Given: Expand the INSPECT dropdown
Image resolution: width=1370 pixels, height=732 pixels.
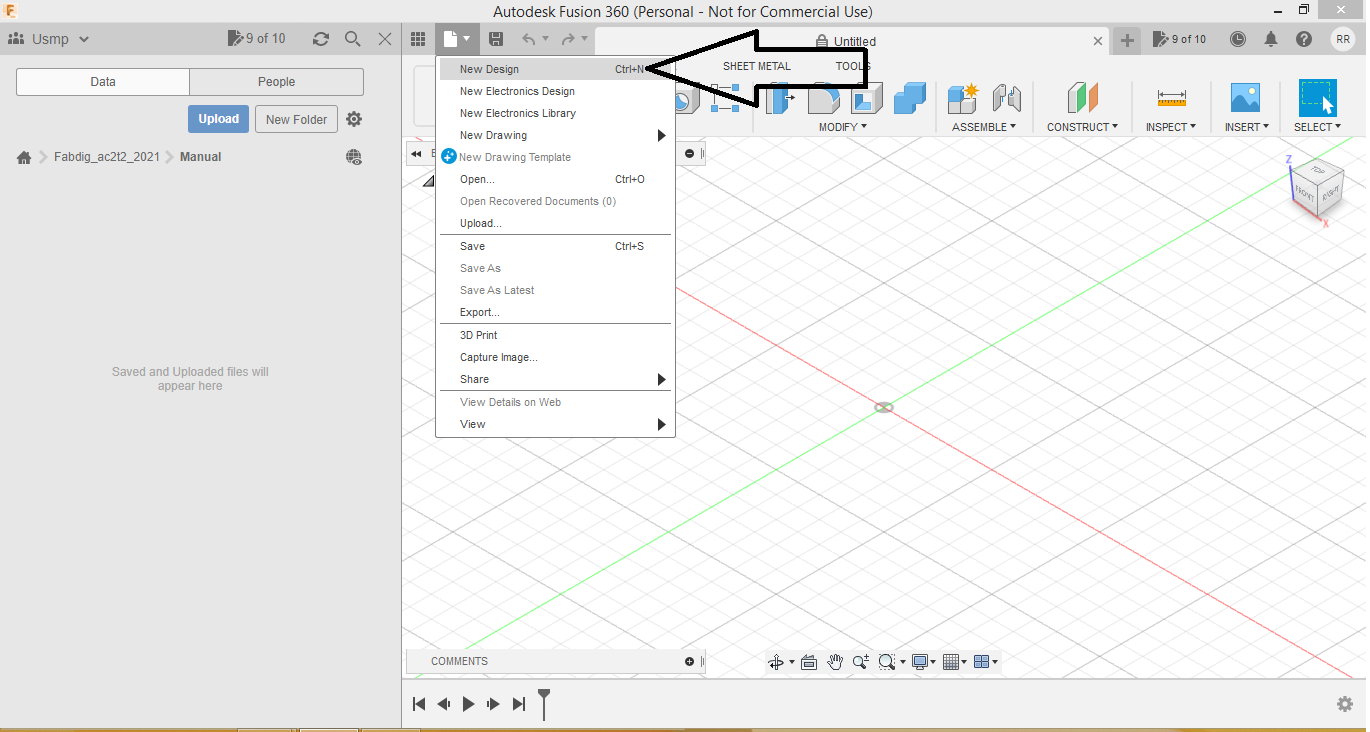Looking at the screenshot, I should tap(1171, 127).
